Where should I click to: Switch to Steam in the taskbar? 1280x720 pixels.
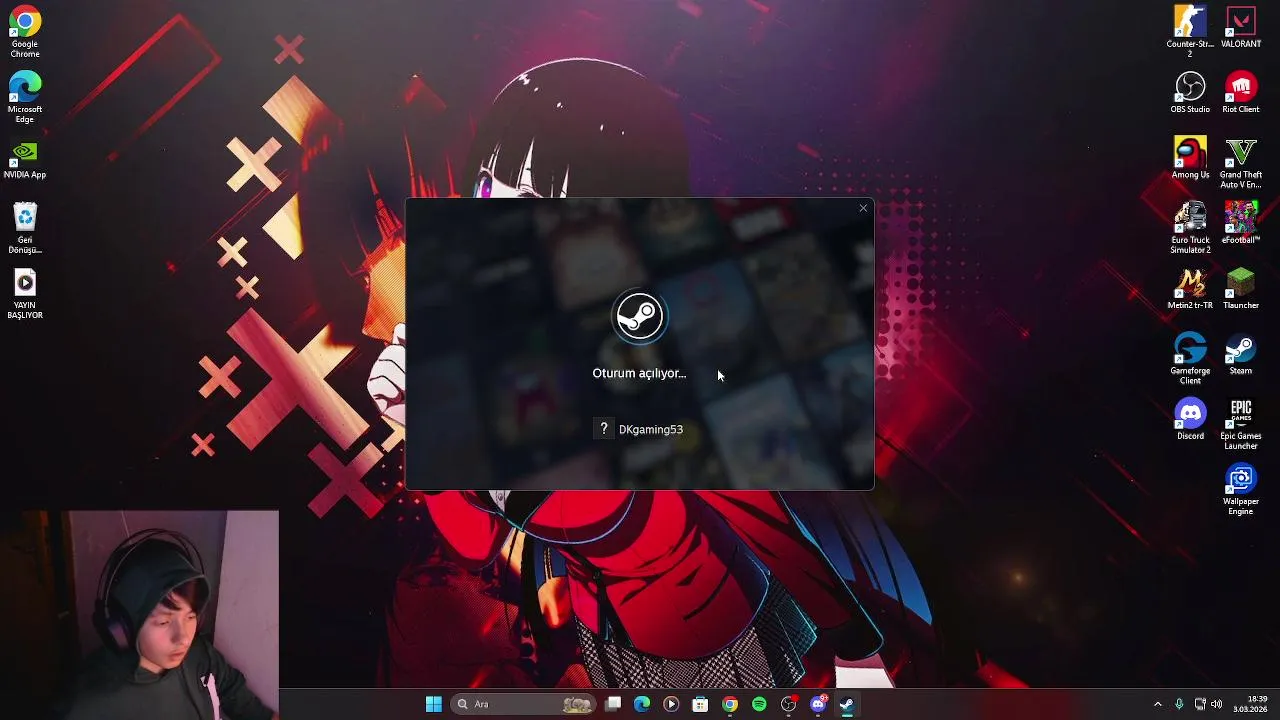click(847, 704)
